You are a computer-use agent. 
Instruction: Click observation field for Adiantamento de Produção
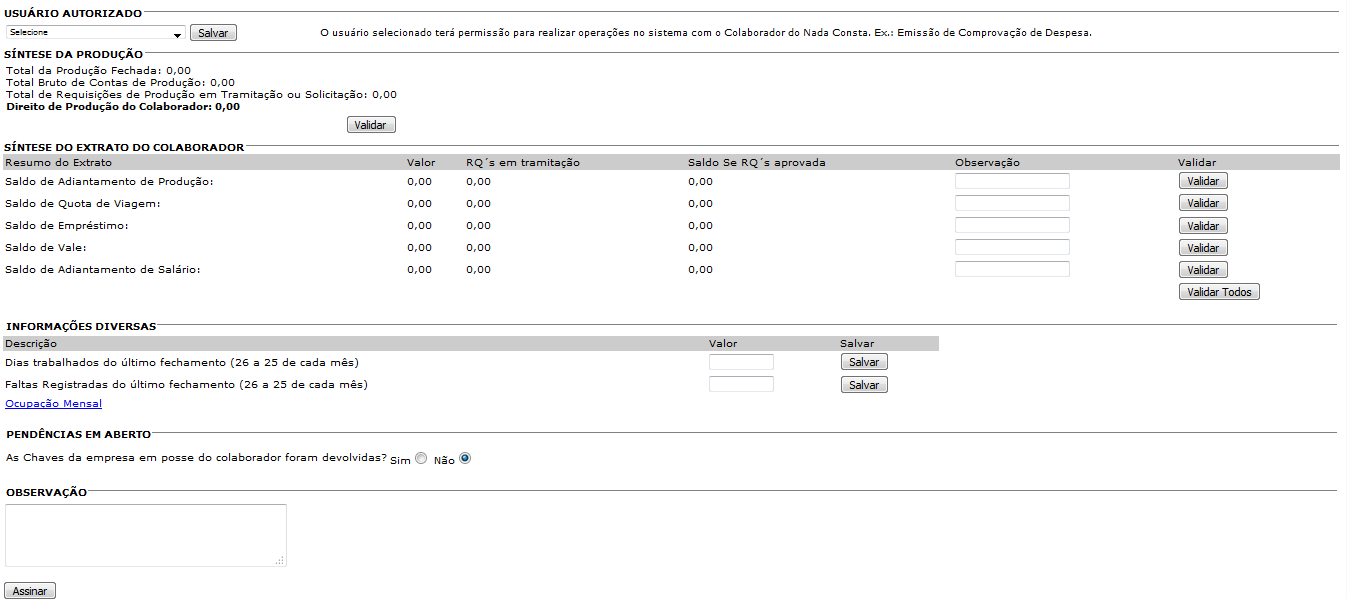coord(1011,181)
